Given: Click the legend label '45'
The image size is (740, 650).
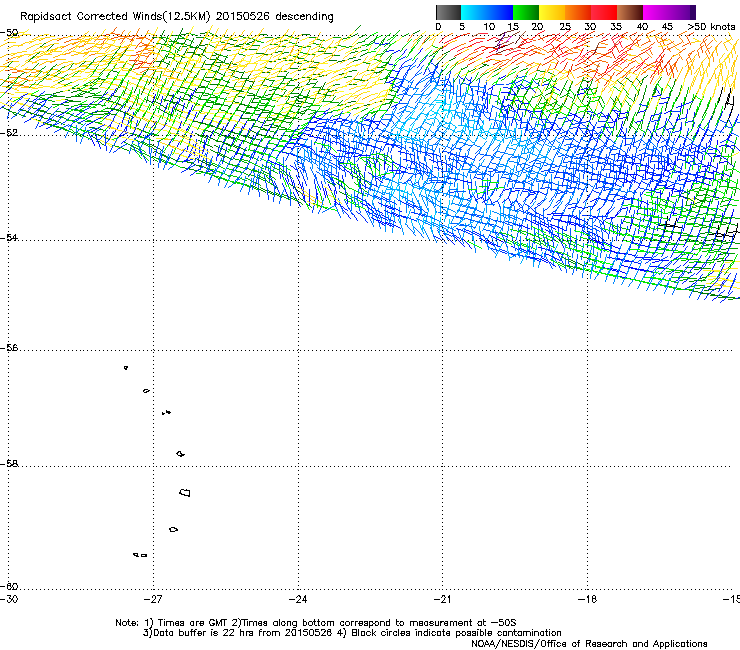Looking at the screenshot, I should (x=667, y=27).
